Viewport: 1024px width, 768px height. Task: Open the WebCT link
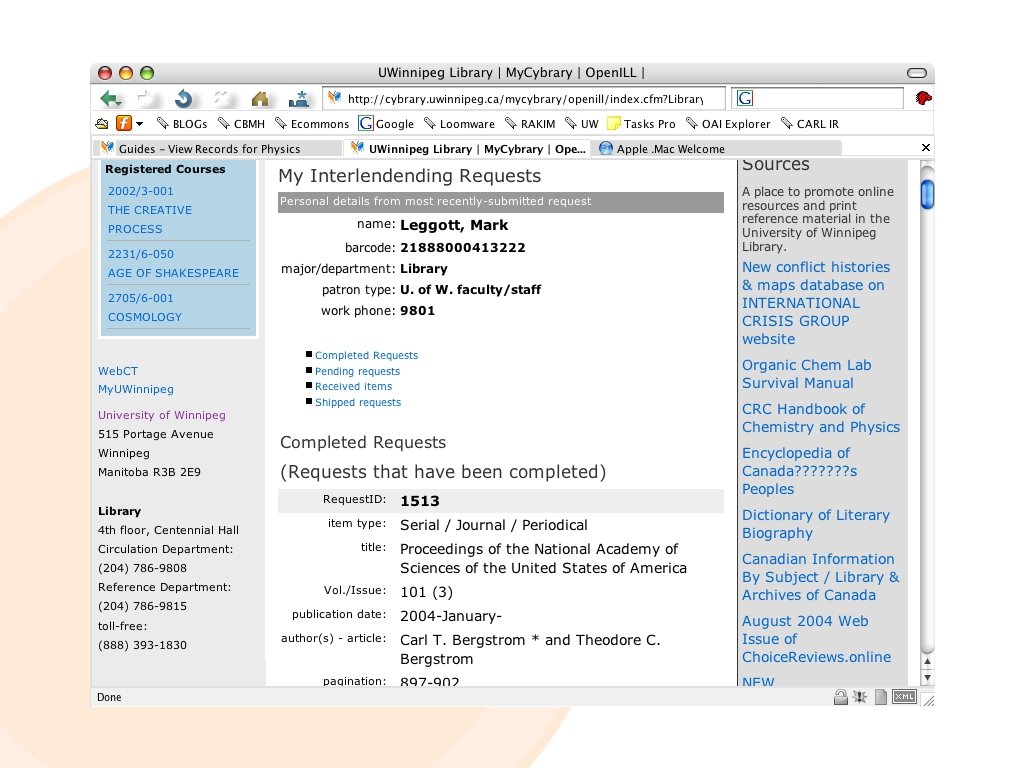point(118,371)
